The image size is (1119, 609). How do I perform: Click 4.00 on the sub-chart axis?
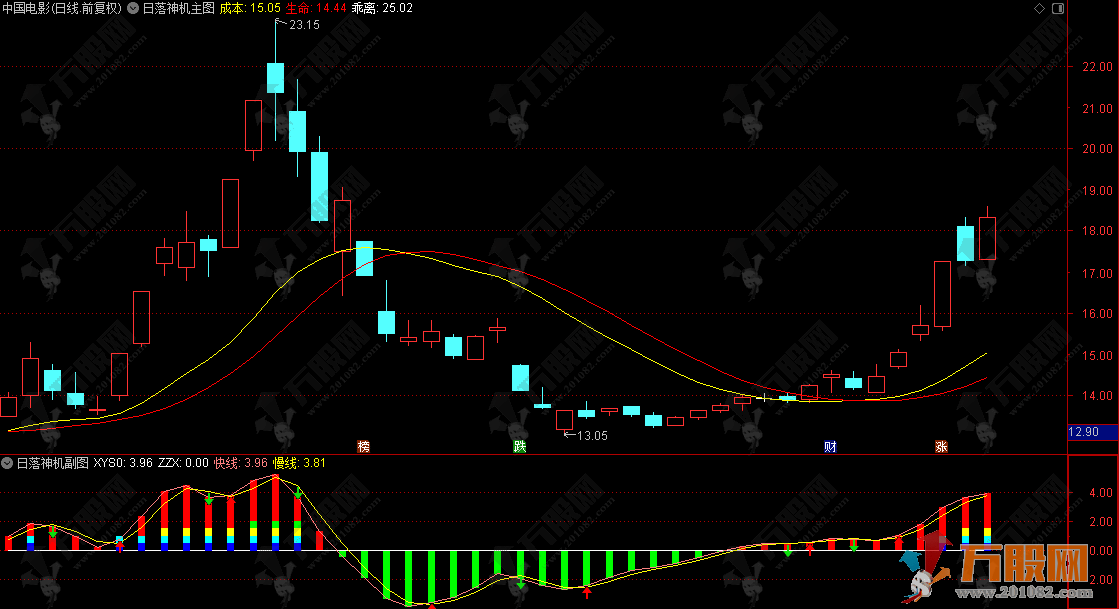1101,493
